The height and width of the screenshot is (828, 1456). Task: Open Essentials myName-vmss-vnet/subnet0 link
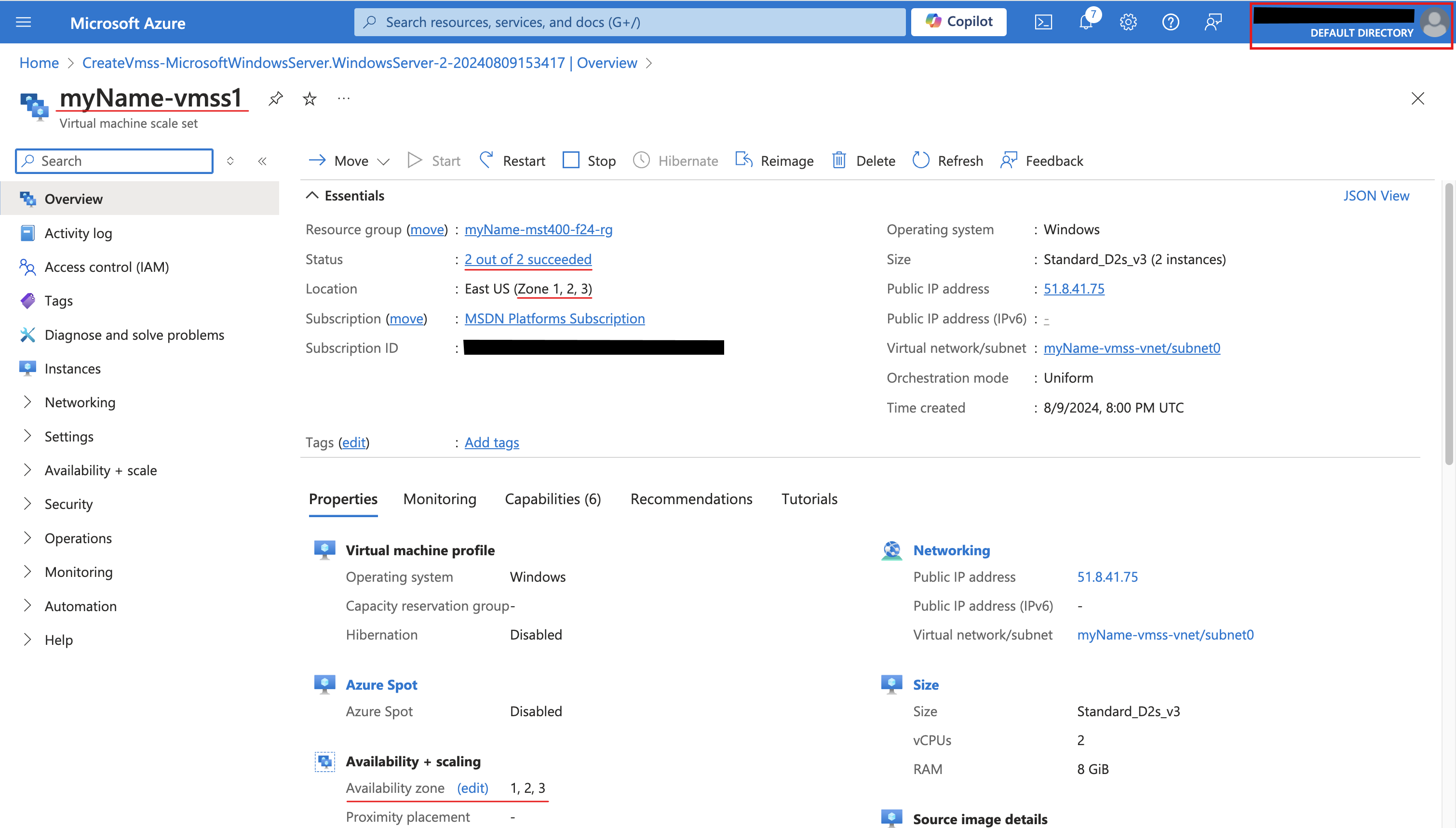pyautogui.click(x=1132, y=348)
